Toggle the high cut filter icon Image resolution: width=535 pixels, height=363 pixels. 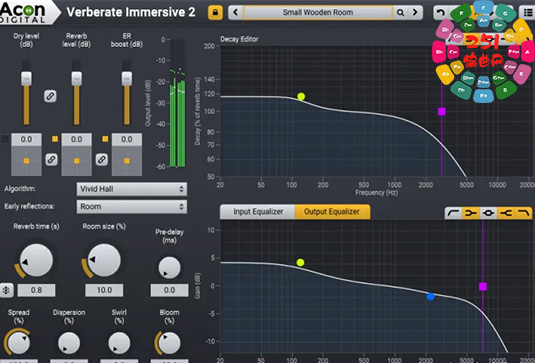(x=523, y=213)
